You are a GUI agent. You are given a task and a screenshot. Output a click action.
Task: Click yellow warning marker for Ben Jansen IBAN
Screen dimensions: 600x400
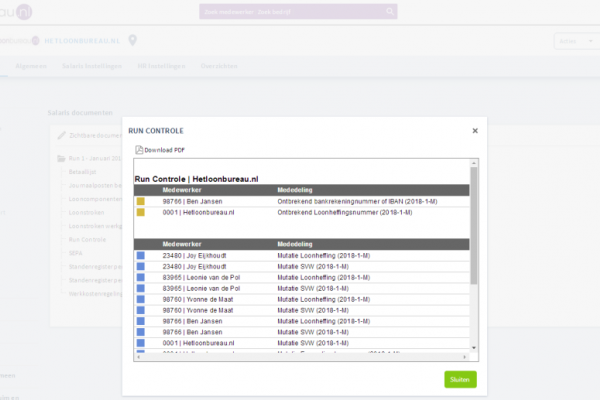pyautogui.click(x=141, y=201)
